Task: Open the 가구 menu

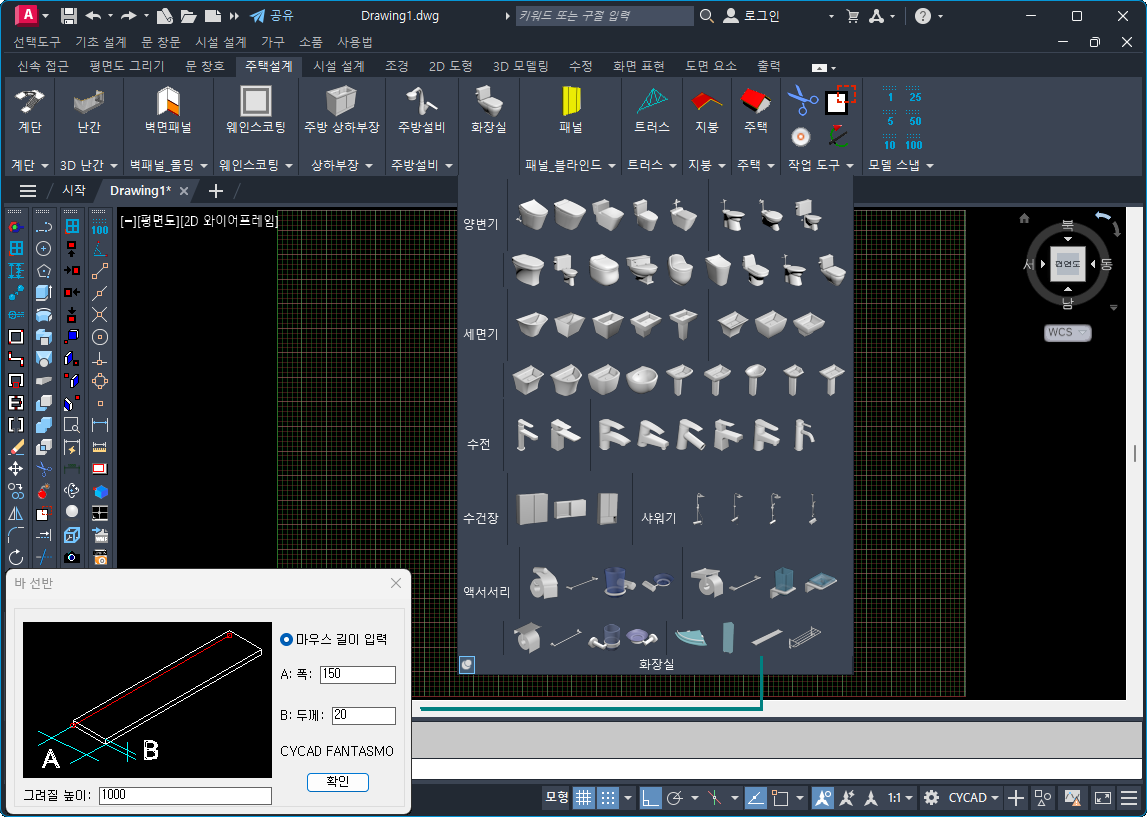Action: (x=273, y=42)
